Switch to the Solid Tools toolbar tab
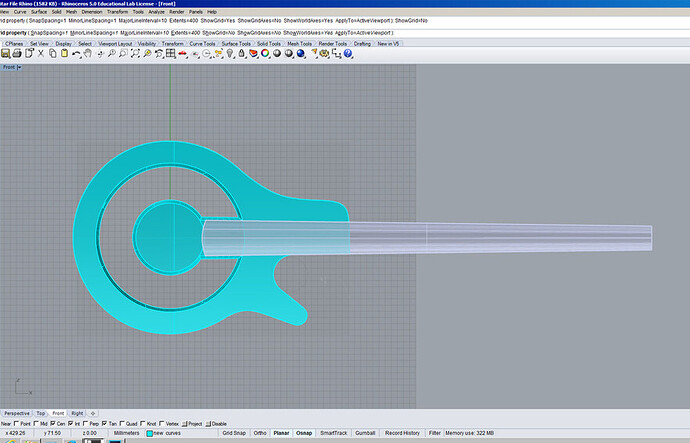The width and height of the screenshot is (690, 443). tap(268, 44)
